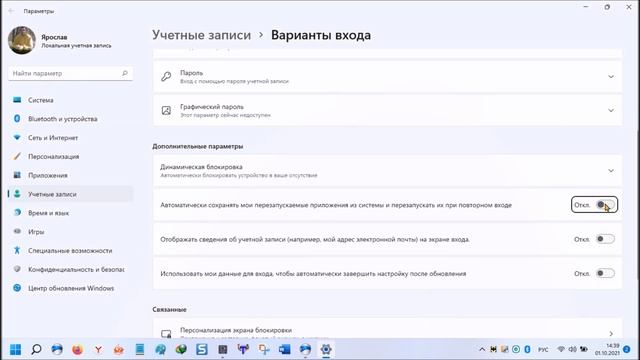The height and width of the screenshot is (360, 640).
Task: Open the Word icon in taskbar
Action: [x=284, y=349]
